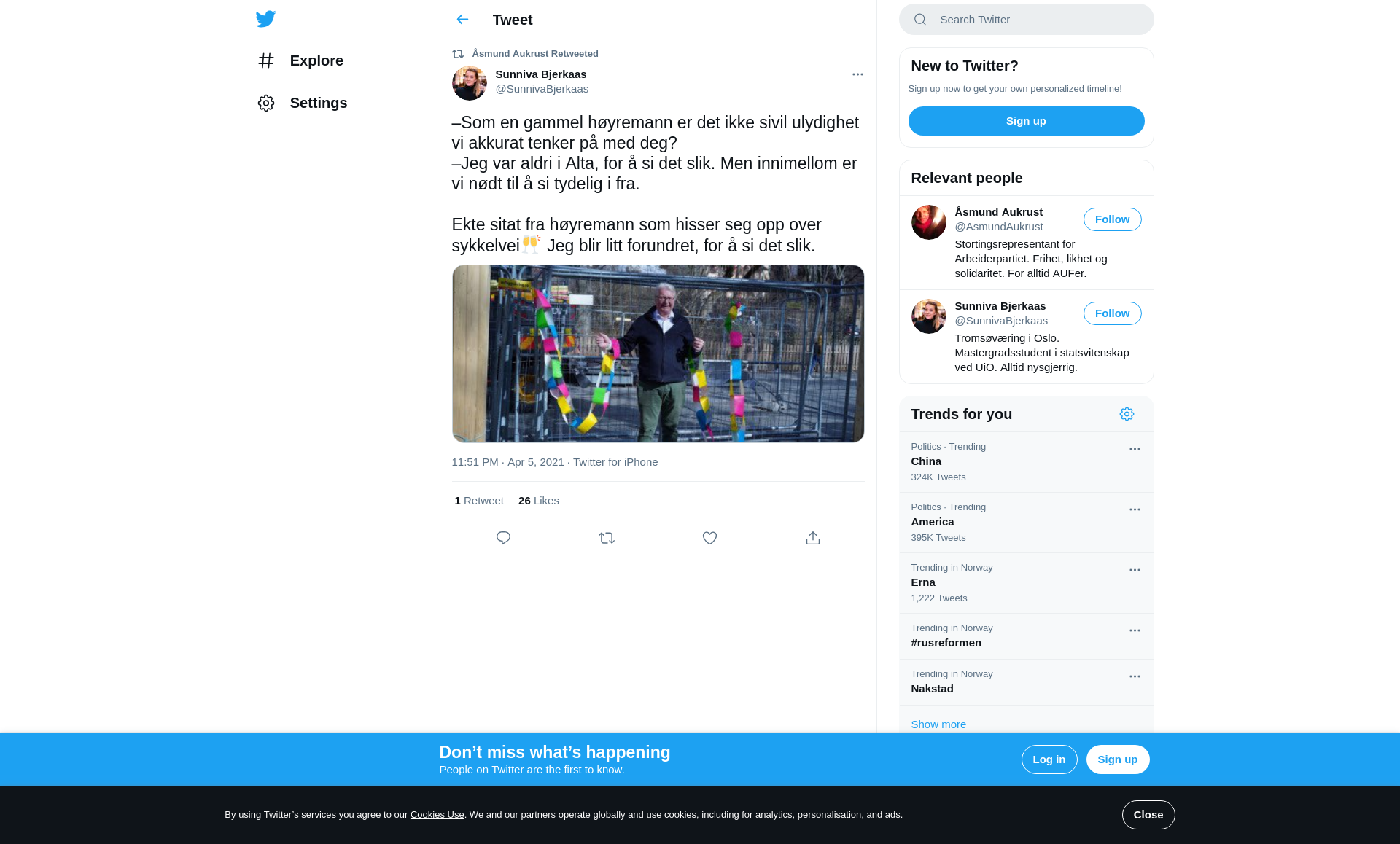Open Trends settings gear icon

(x=1127, y=414)
